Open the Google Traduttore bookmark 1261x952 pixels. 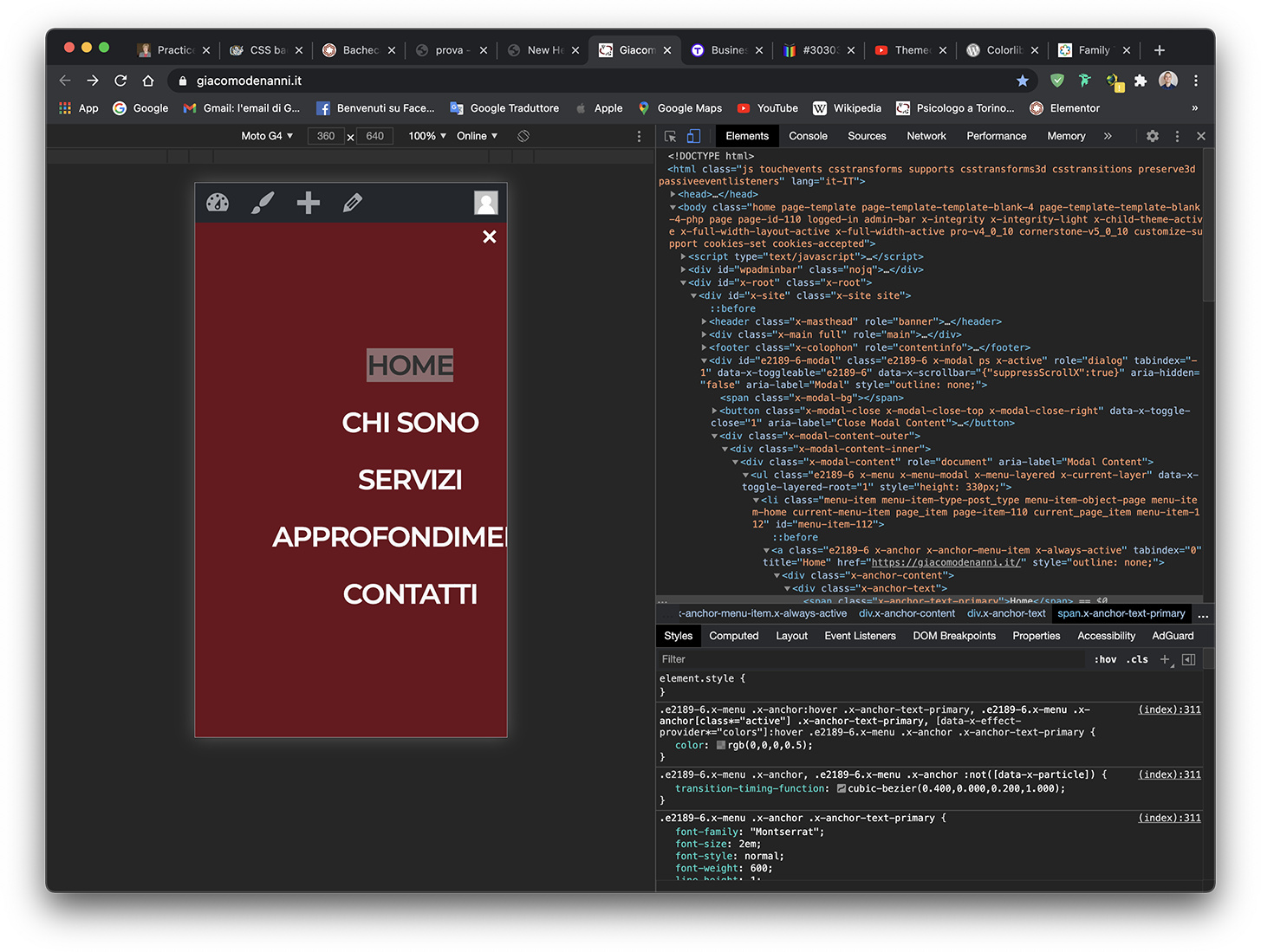click(504, 108)
